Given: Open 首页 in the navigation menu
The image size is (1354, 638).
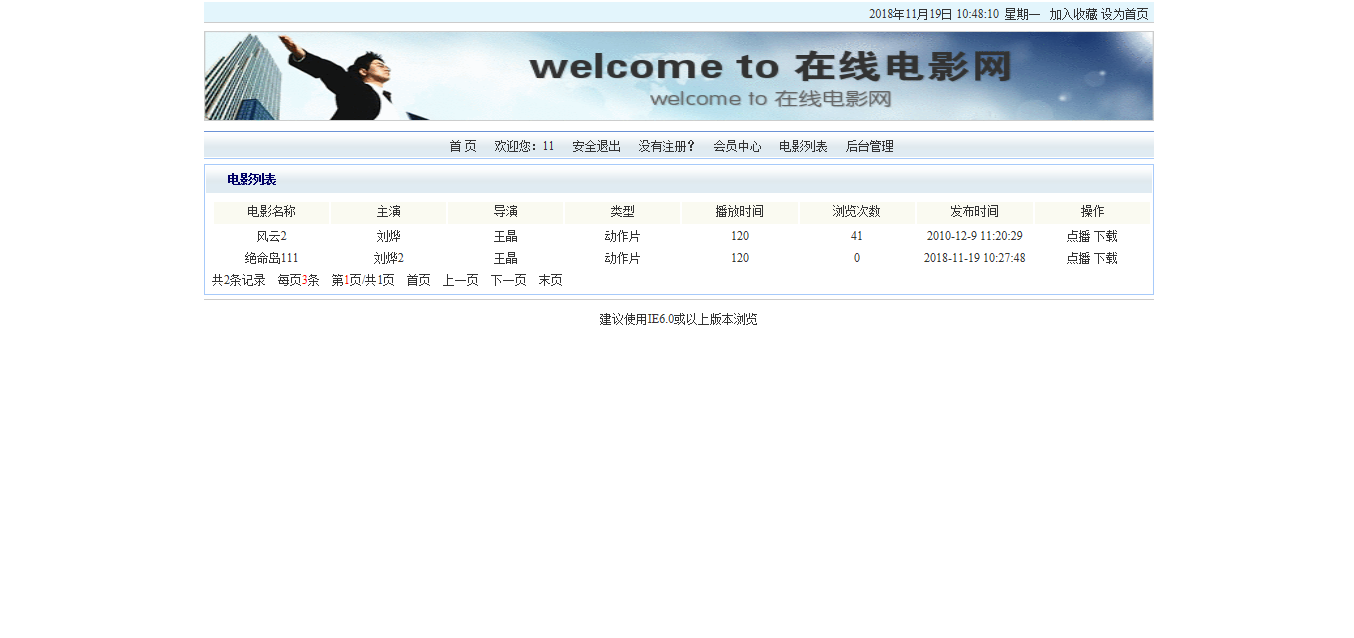Looking at the screenshot, I should pyautogui.click(x=463, y=146).
